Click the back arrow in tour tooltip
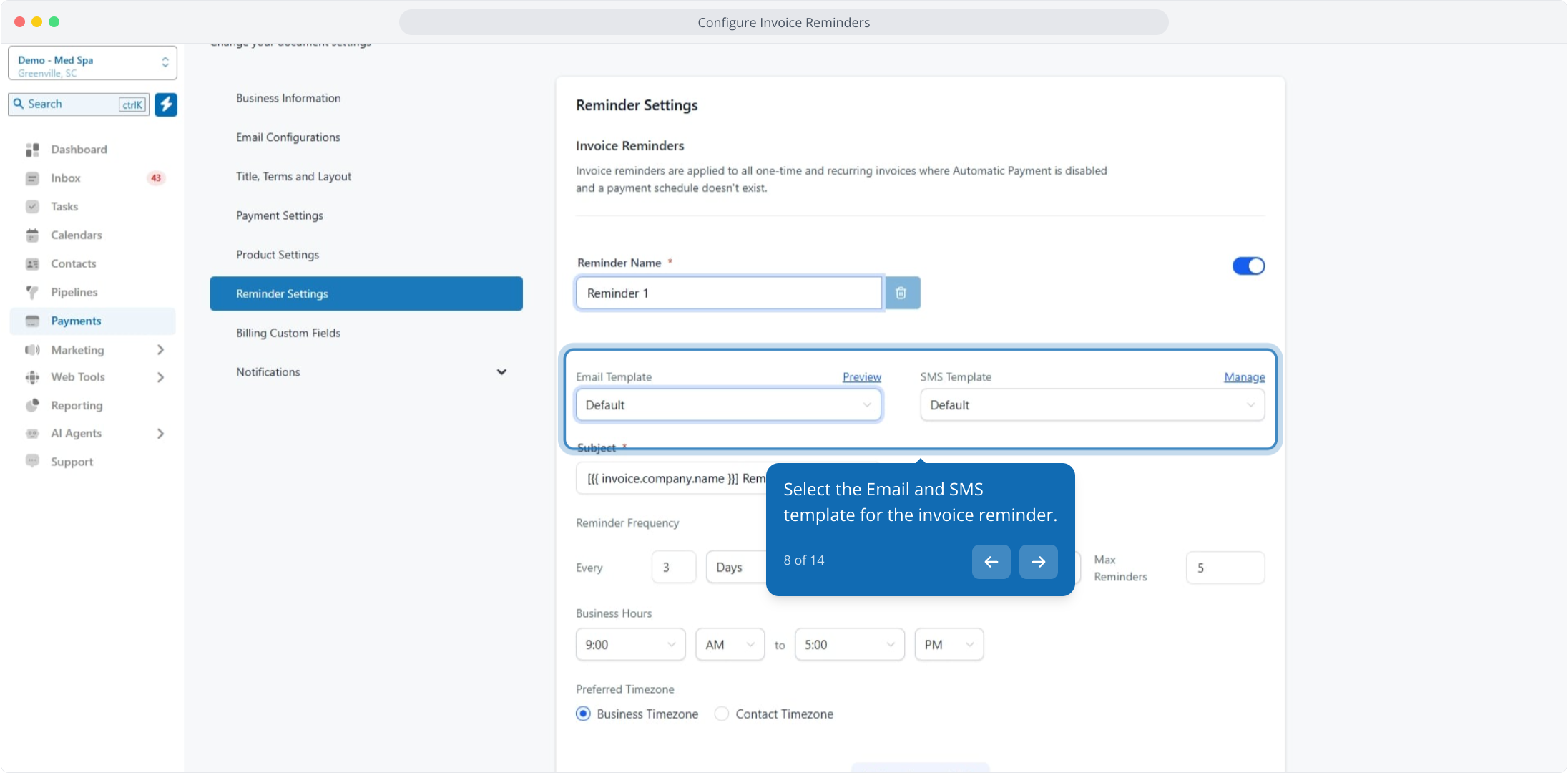1568x773 pixels. (x=991, y=562)
